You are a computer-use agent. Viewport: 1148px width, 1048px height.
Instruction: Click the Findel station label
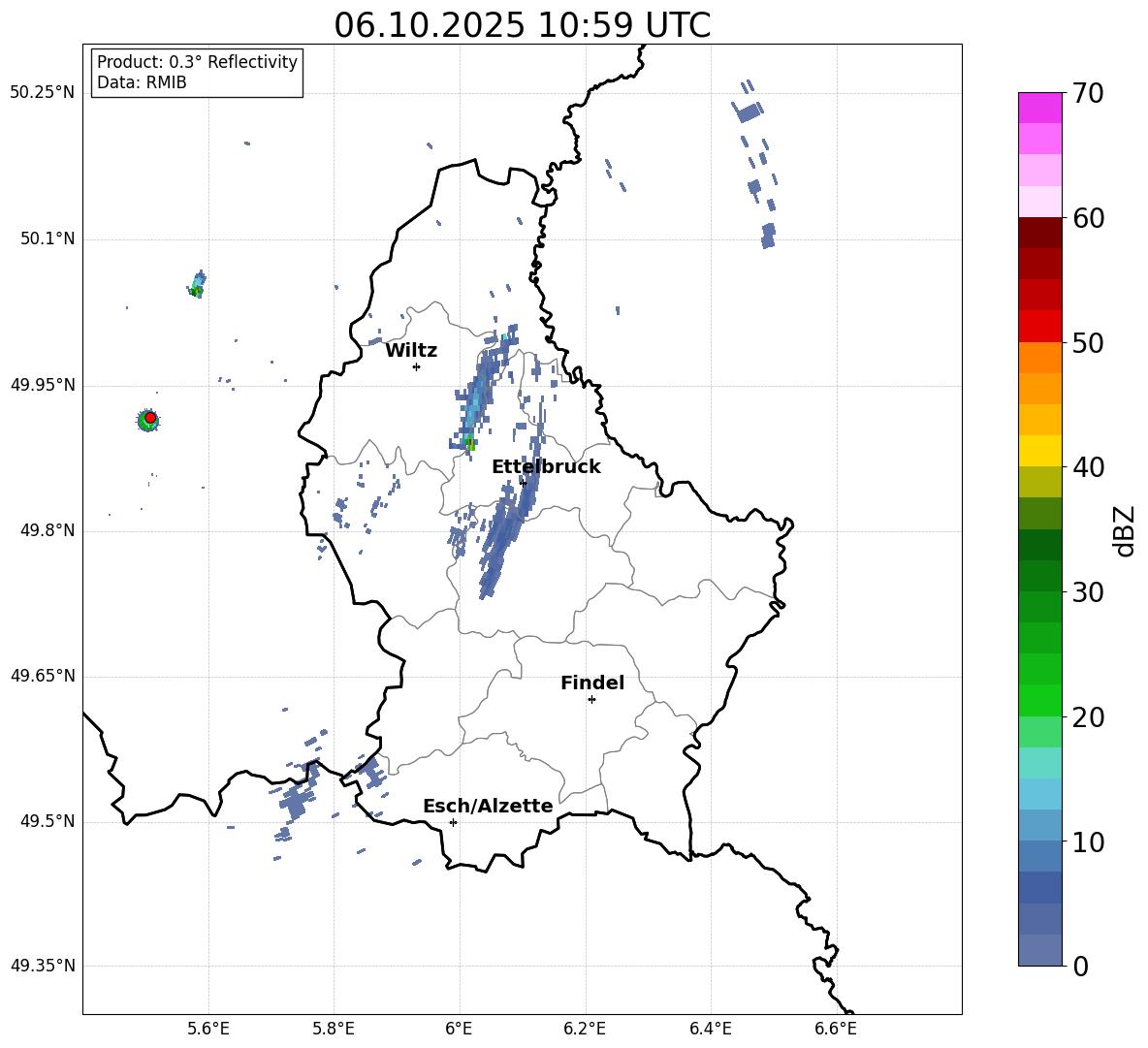[592, 683]
